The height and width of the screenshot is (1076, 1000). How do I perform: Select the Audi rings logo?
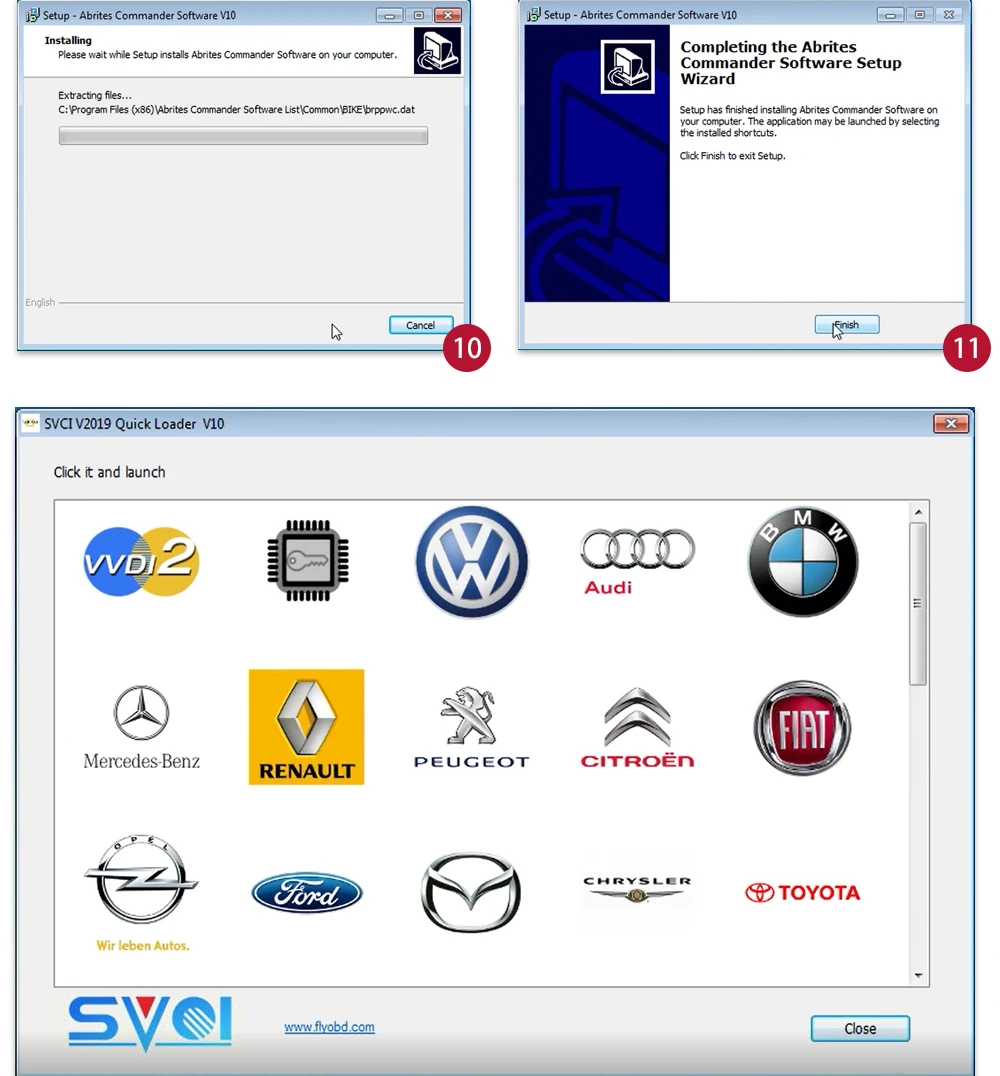click(x=637, y=561)
